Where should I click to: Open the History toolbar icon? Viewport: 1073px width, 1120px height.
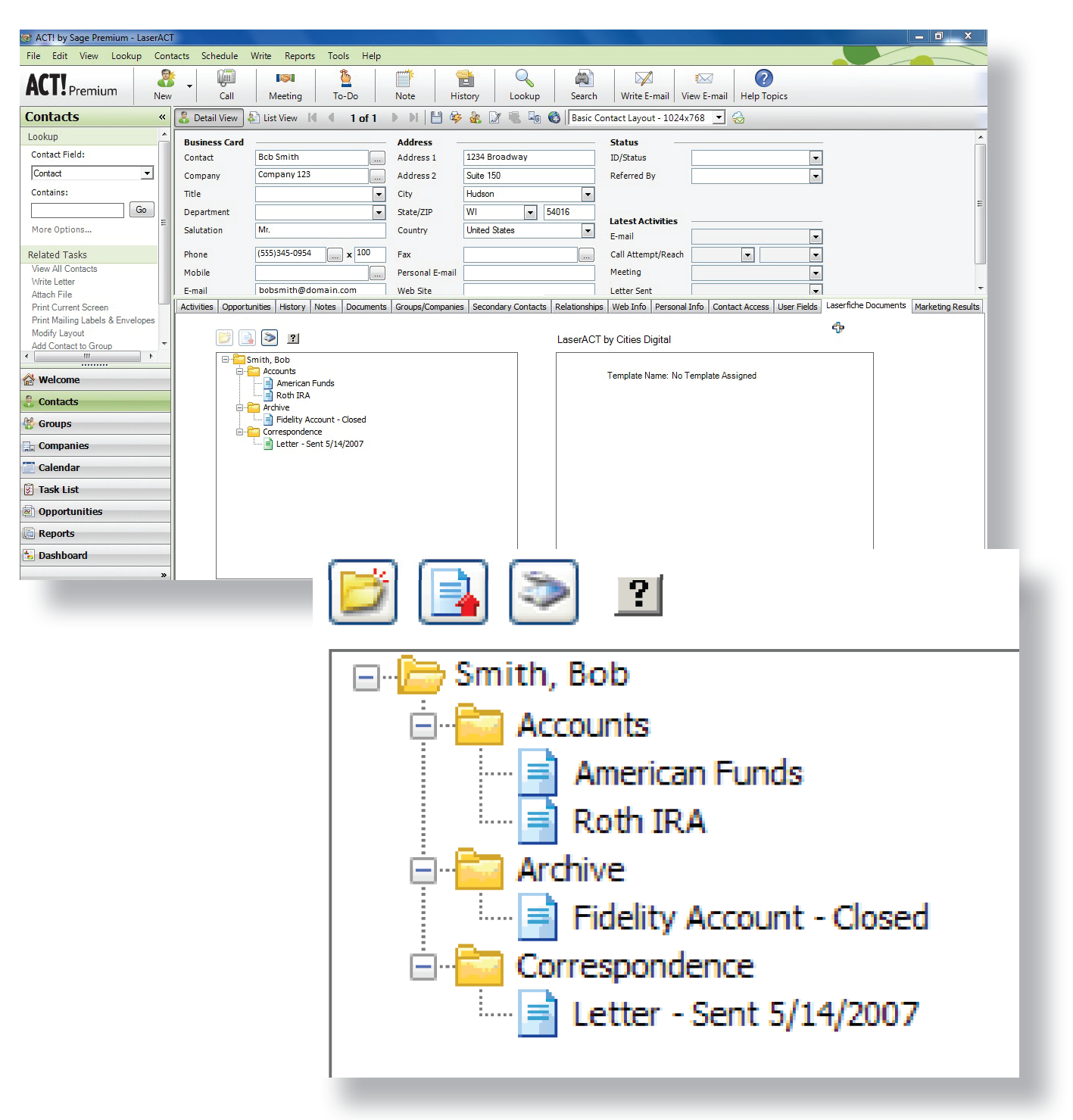465,79
